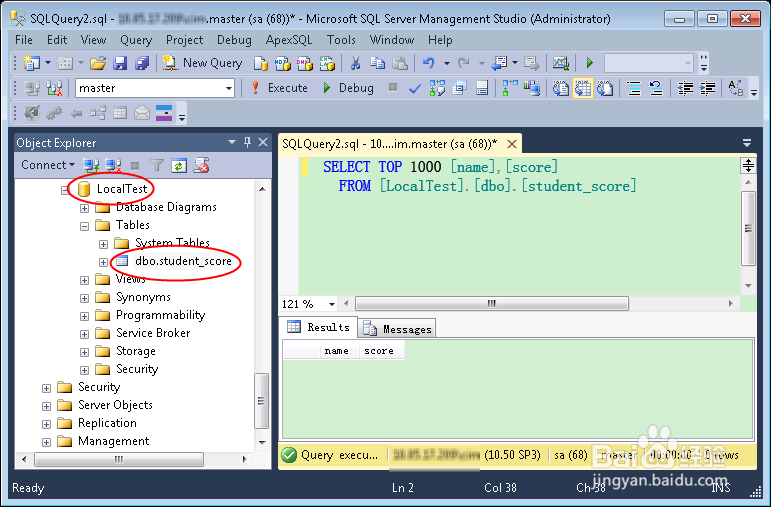
Task: Close the Object Explorer panel
Action: point(264,143)
